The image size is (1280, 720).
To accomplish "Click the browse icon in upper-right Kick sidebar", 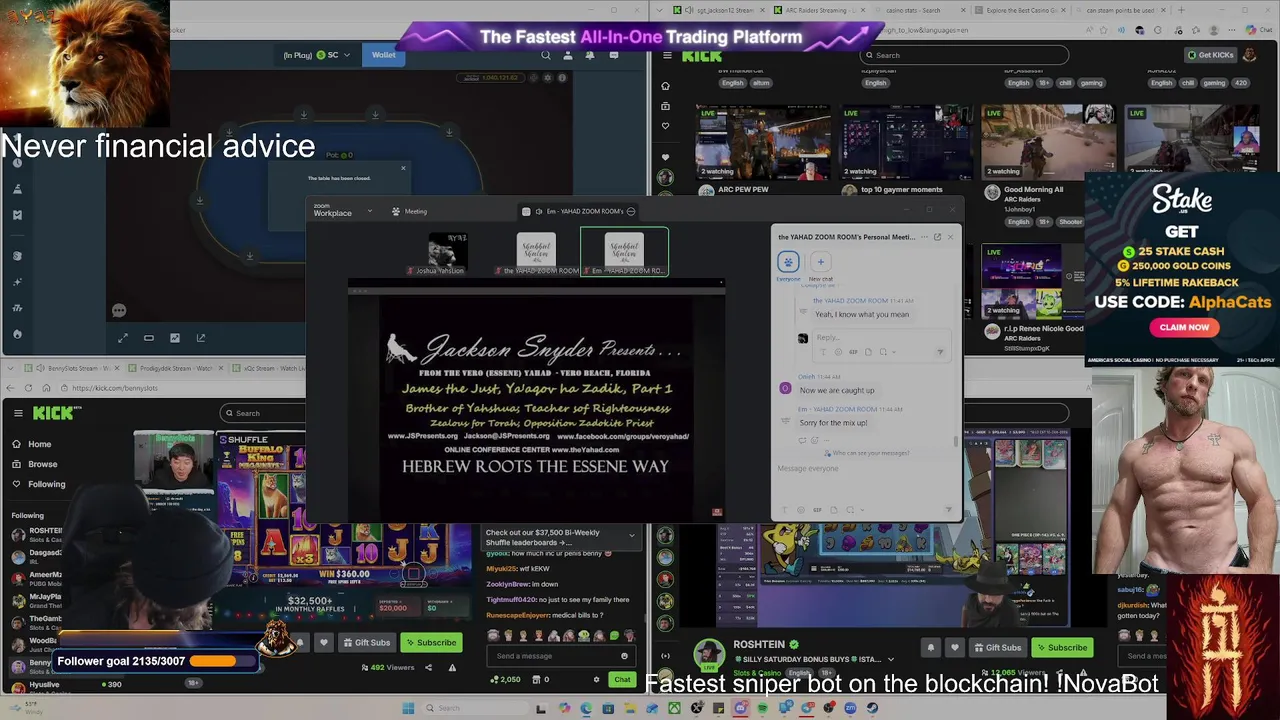I will [x=665, y=106].
